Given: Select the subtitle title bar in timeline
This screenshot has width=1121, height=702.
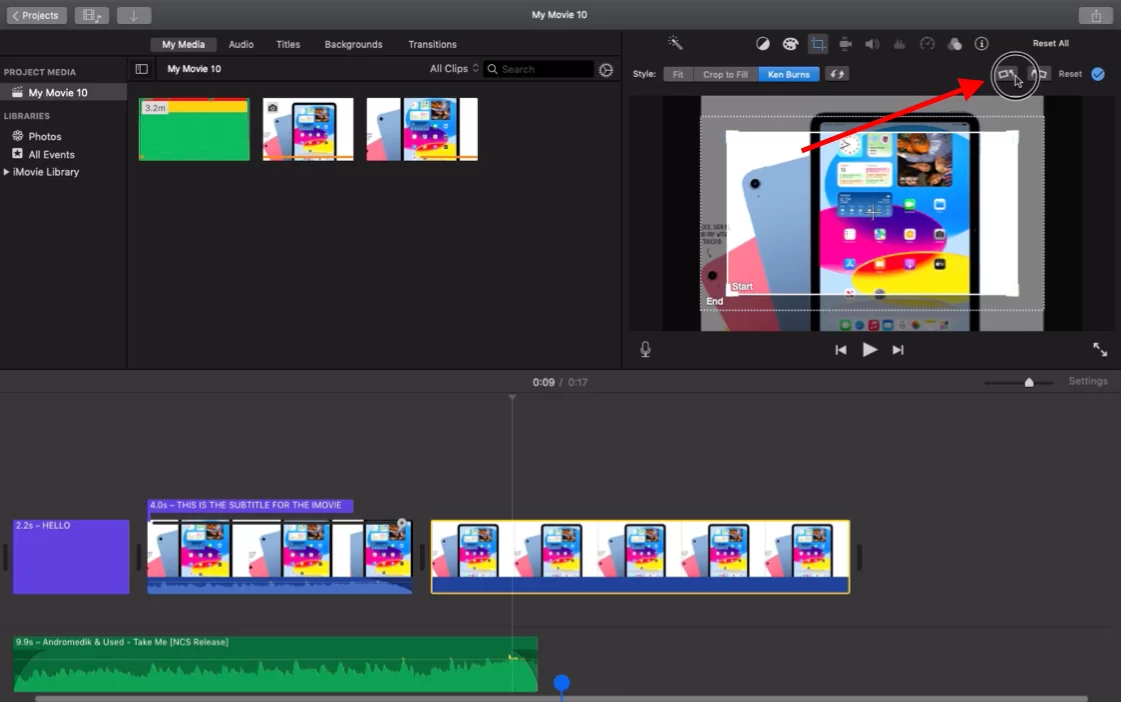Looking at the screenshot, I should [x=250, y=505].
